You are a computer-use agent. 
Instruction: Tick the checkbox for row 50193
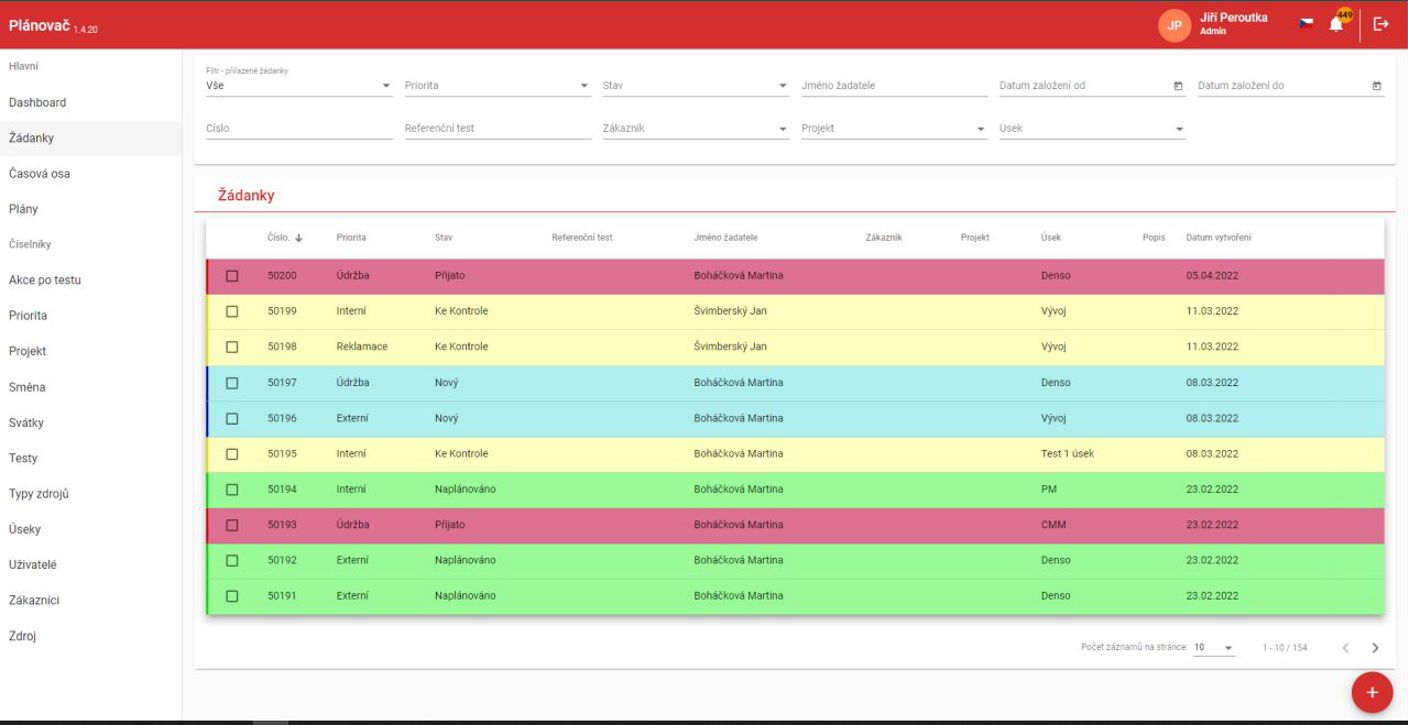pyautogui.click(x=232, y=525)
